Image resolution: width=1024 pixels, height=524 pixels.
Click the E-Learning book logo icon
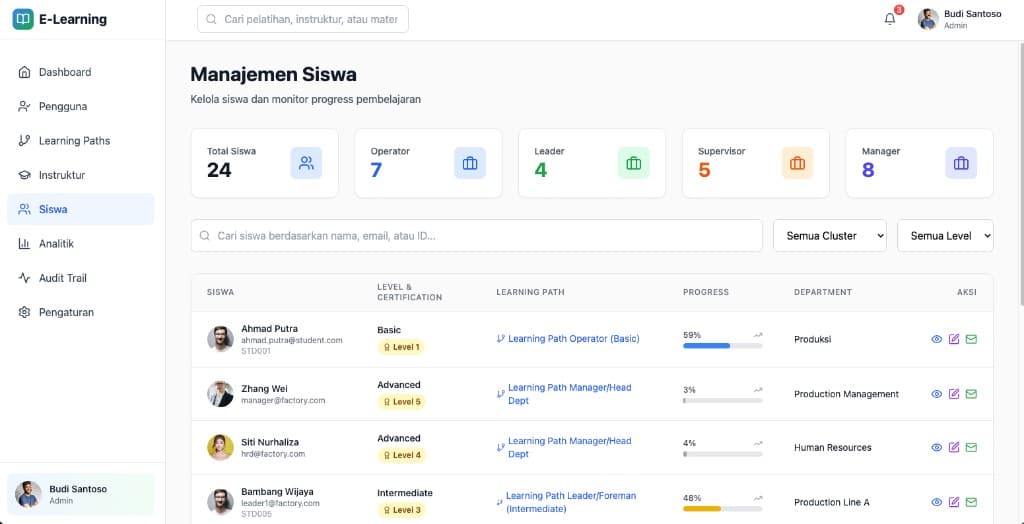pos(23,19)
